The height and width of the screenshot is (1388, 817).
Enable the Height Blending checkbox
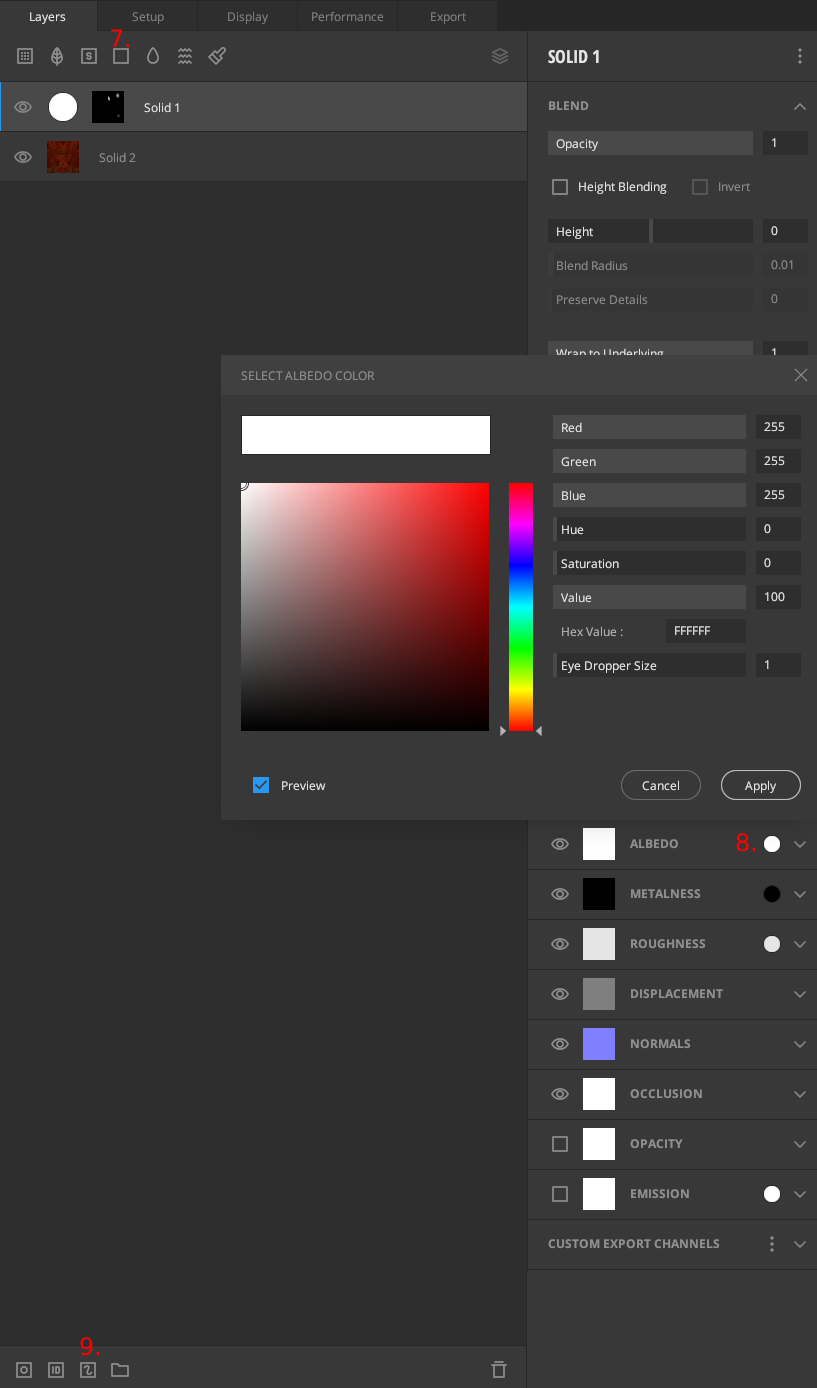(560, 187)
